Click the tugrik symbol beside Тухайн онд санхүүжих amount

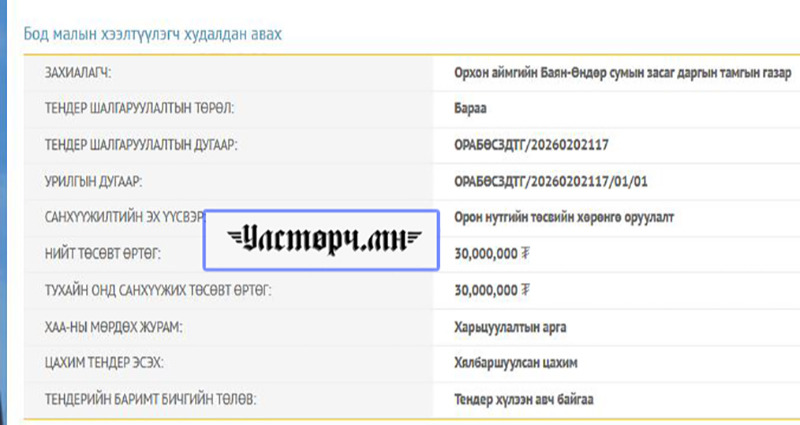(x=526, y=290)
